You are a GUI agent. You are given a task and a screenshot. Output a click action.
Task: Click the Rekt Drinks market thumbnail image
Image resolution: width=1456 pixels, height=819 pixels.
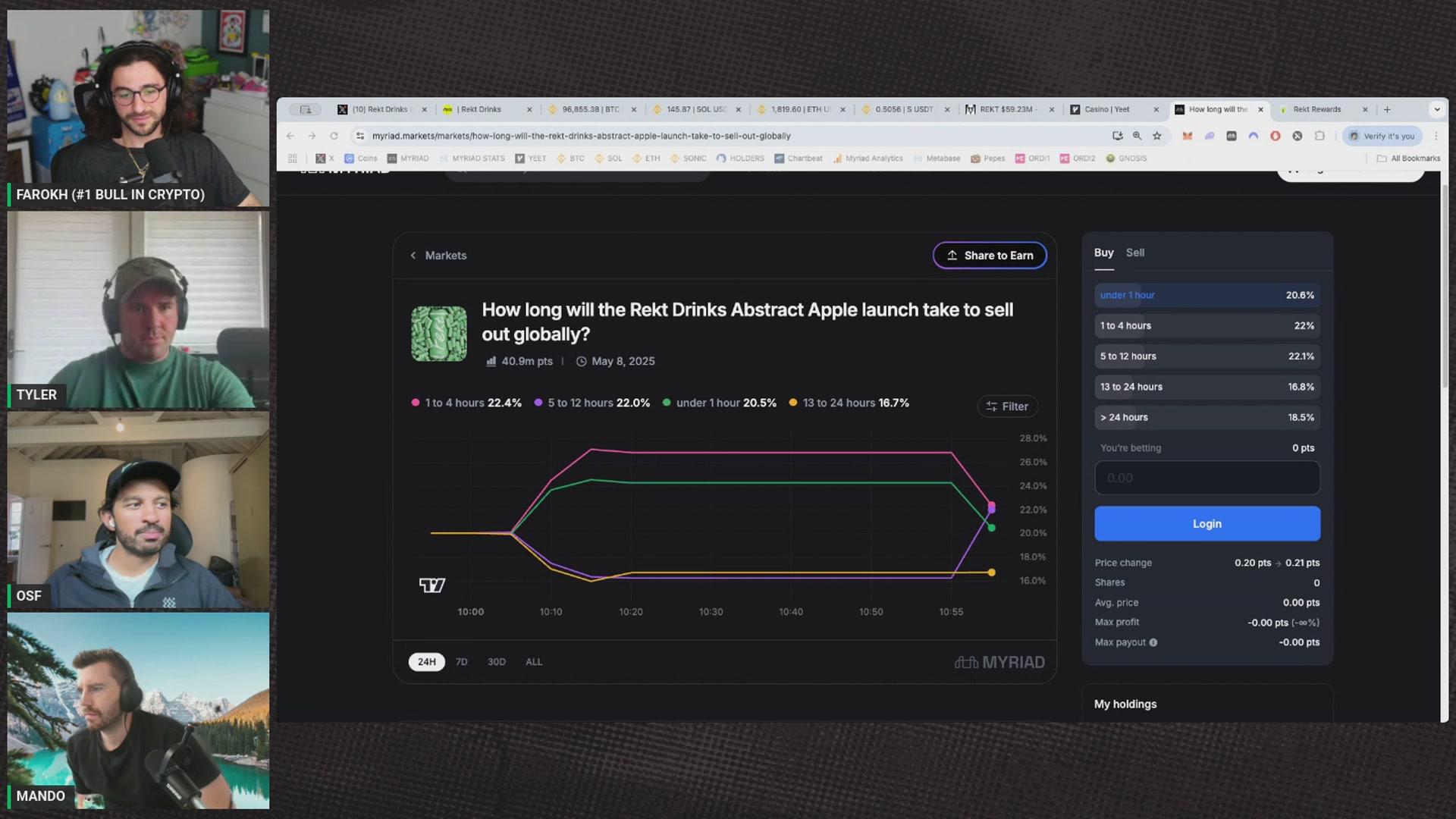439,334
